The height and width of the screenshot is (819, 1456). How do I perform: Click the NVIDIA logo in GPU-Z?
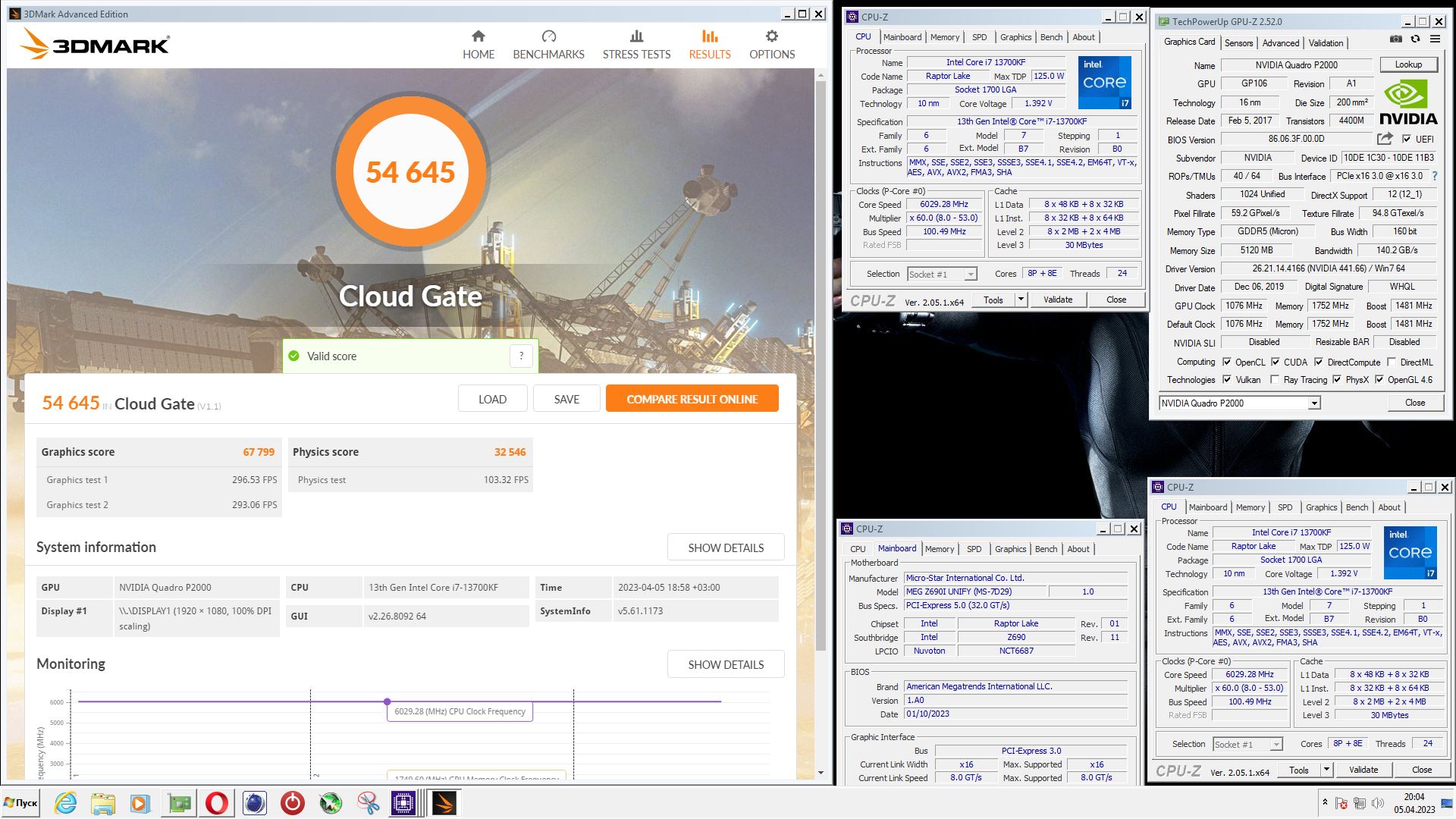[1407, 103]
